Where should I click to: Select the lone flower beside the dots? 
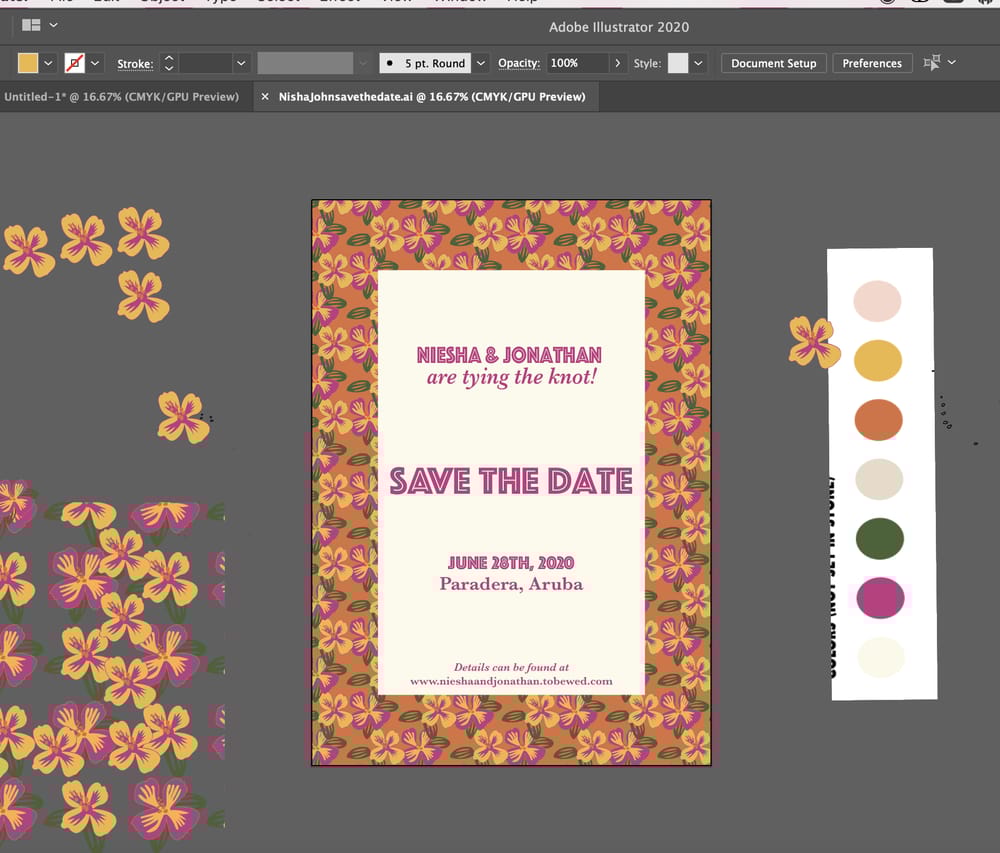coord(184,418)
